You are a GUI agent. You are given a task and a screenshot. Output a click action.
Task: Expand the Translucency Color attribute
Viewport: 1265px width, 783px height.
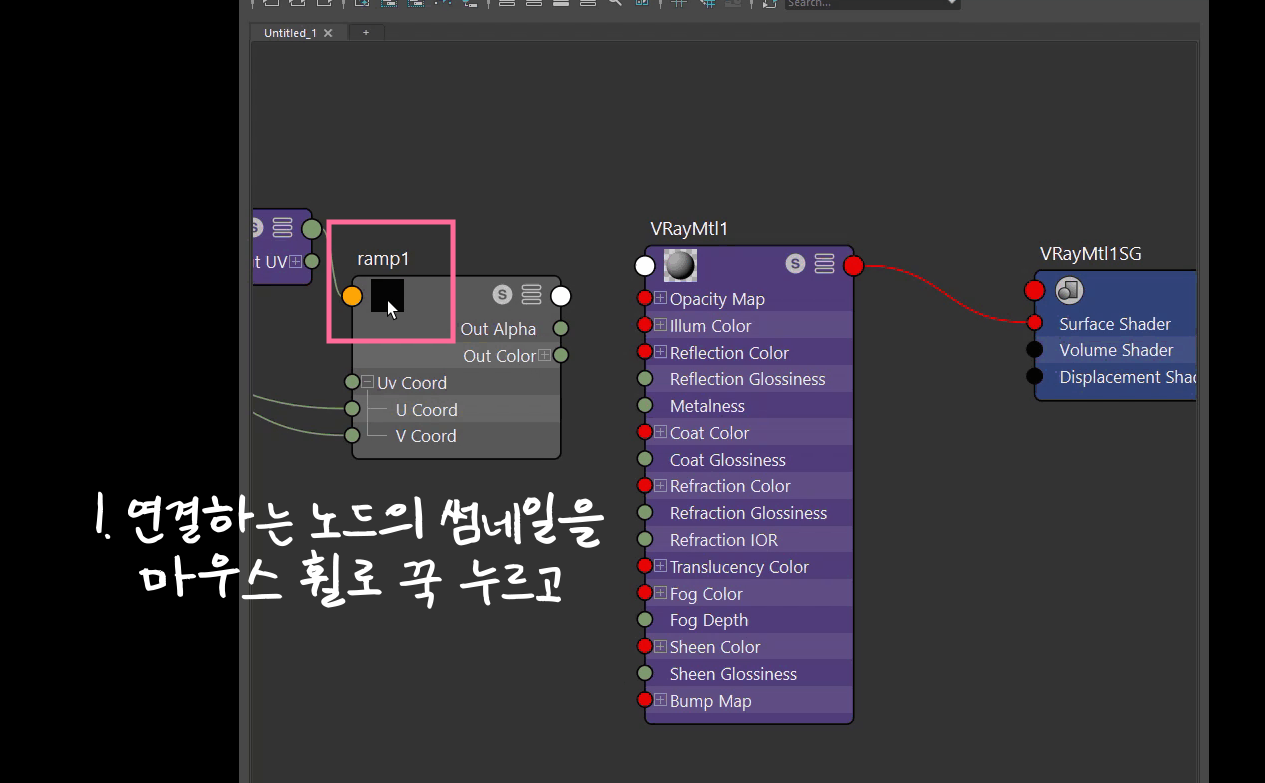tap(660, 566)
